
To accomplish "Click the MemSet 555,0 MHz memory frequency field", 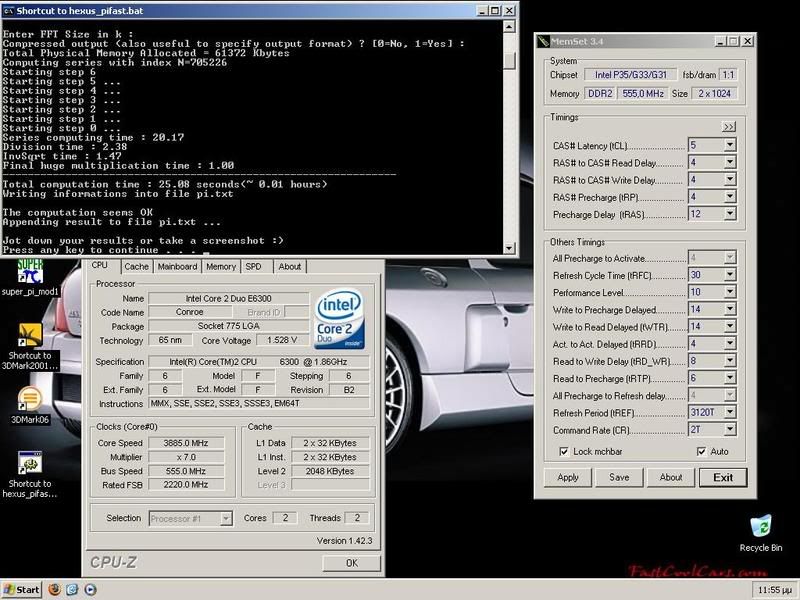I will point(643,93).
